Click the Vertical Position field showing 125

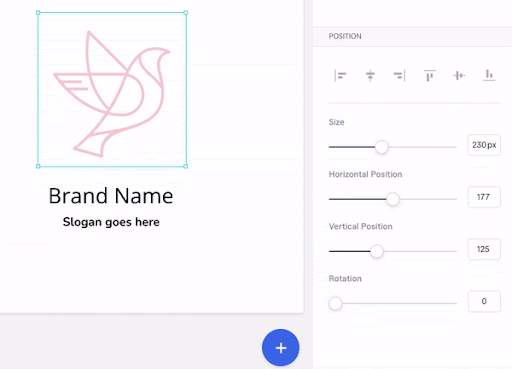484,249
